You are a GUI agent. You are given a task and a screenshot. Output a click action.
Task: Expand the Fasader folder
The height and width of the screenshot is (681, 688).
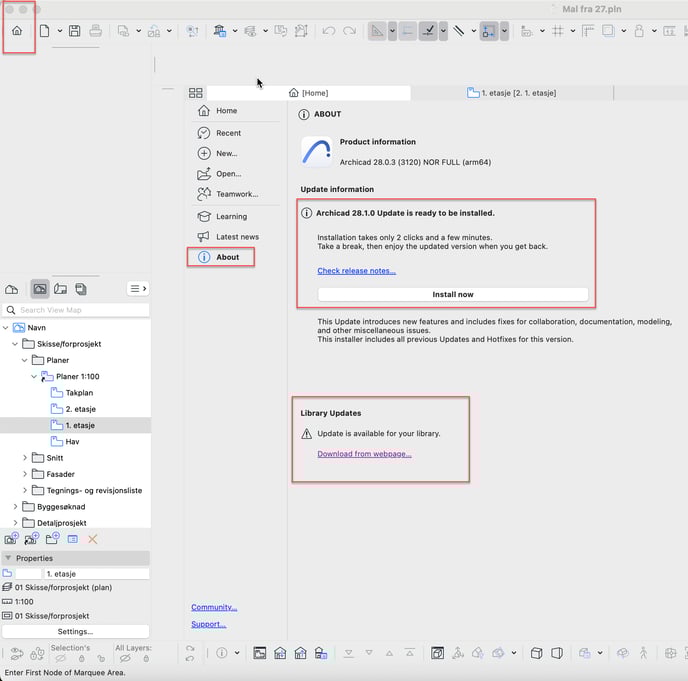click(x=25, y=474)
